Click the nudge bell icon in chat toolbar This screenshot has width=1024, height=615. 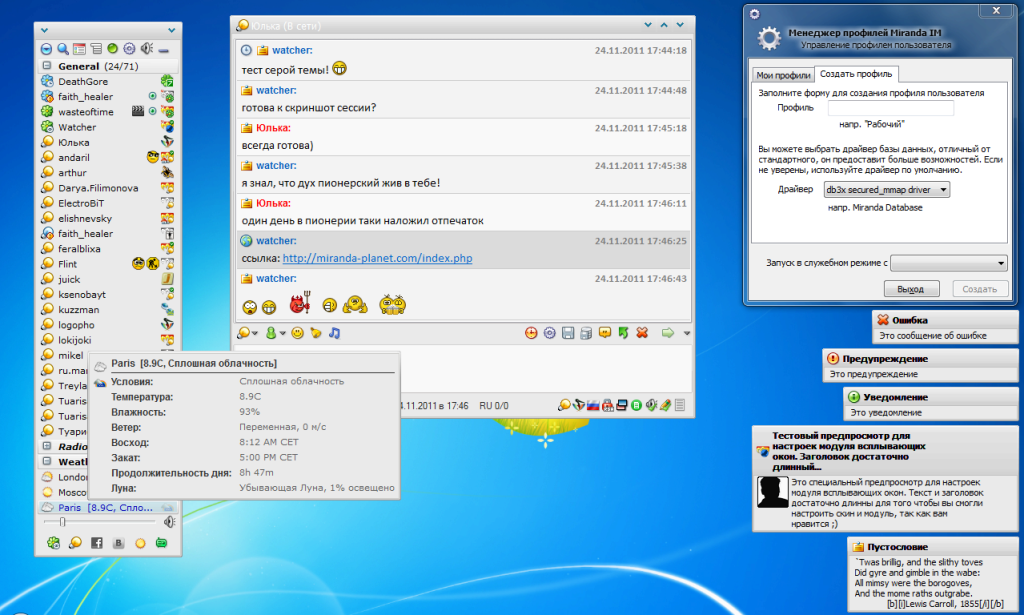point(316,333)
